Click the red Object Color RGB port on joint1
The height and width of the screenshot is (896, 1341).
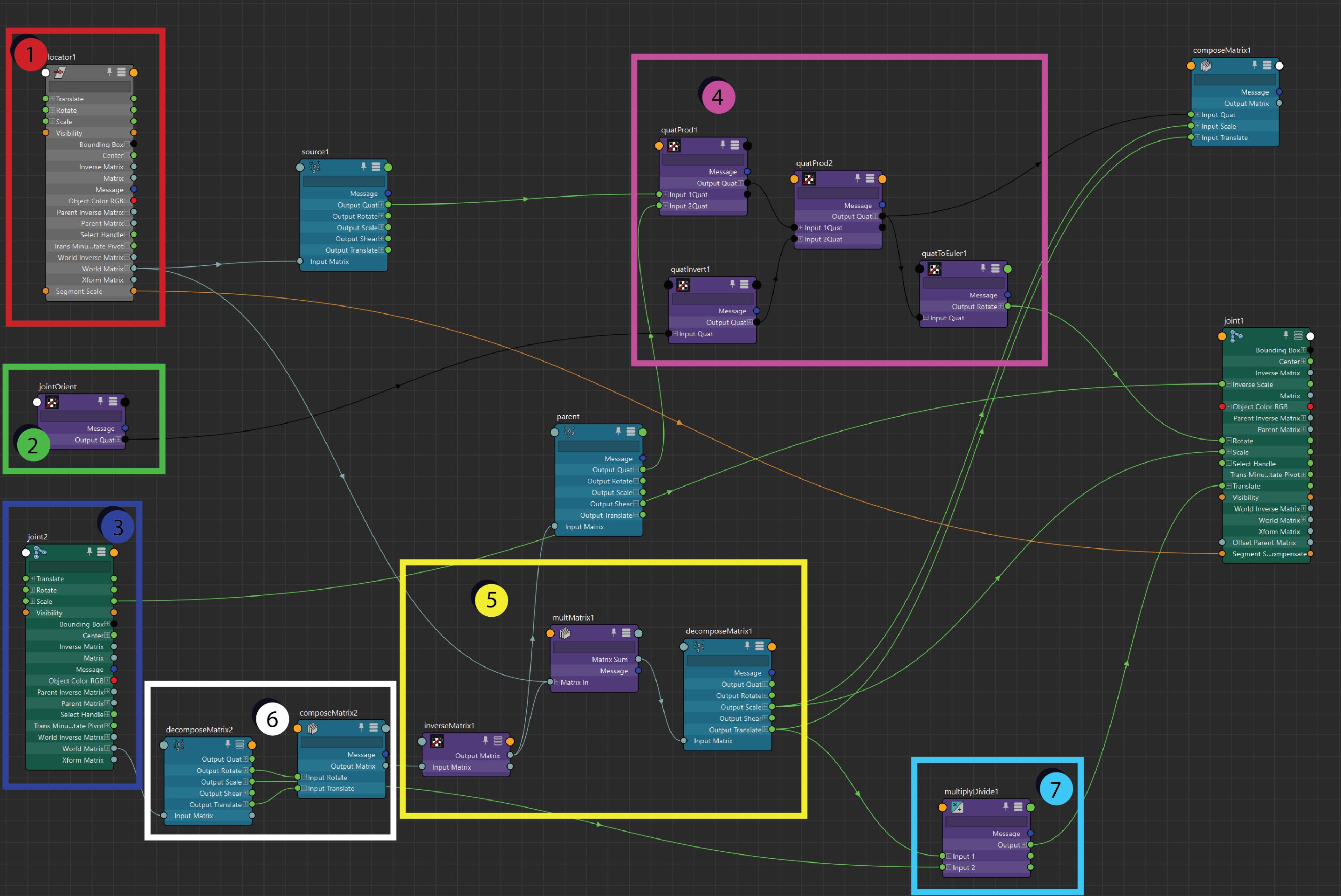1223,407
